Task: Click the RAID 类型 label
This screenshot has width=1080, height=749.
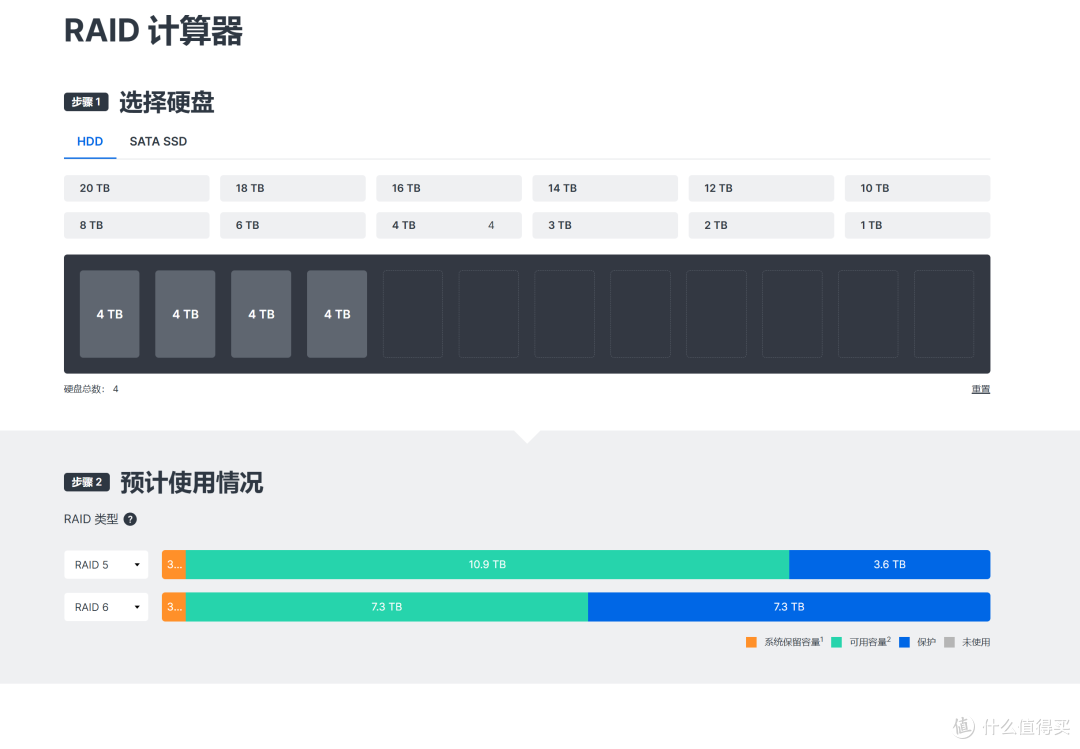Action: 91,520
